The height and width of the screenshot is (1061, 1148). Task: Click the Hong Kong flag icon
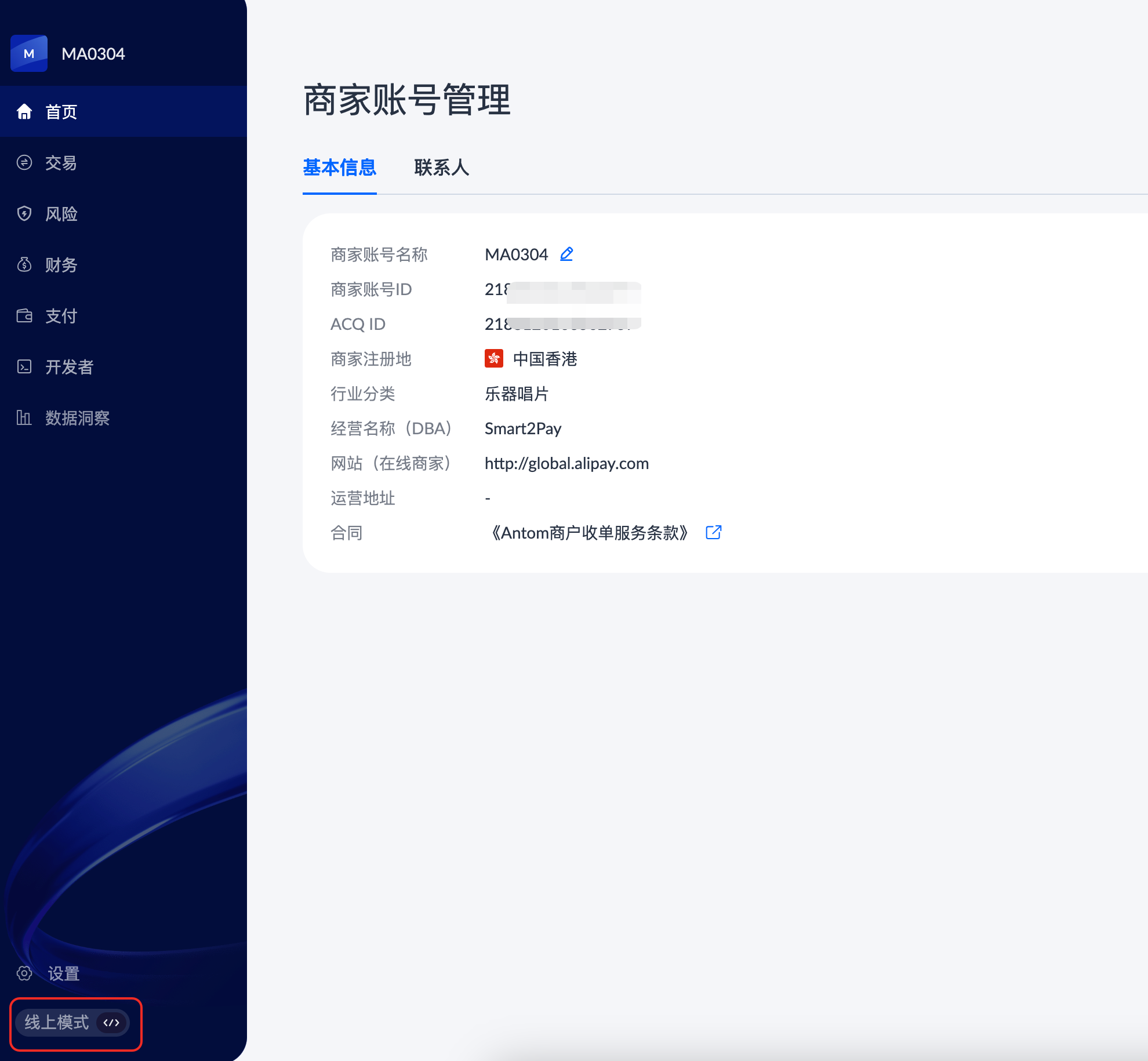(493, 358)
